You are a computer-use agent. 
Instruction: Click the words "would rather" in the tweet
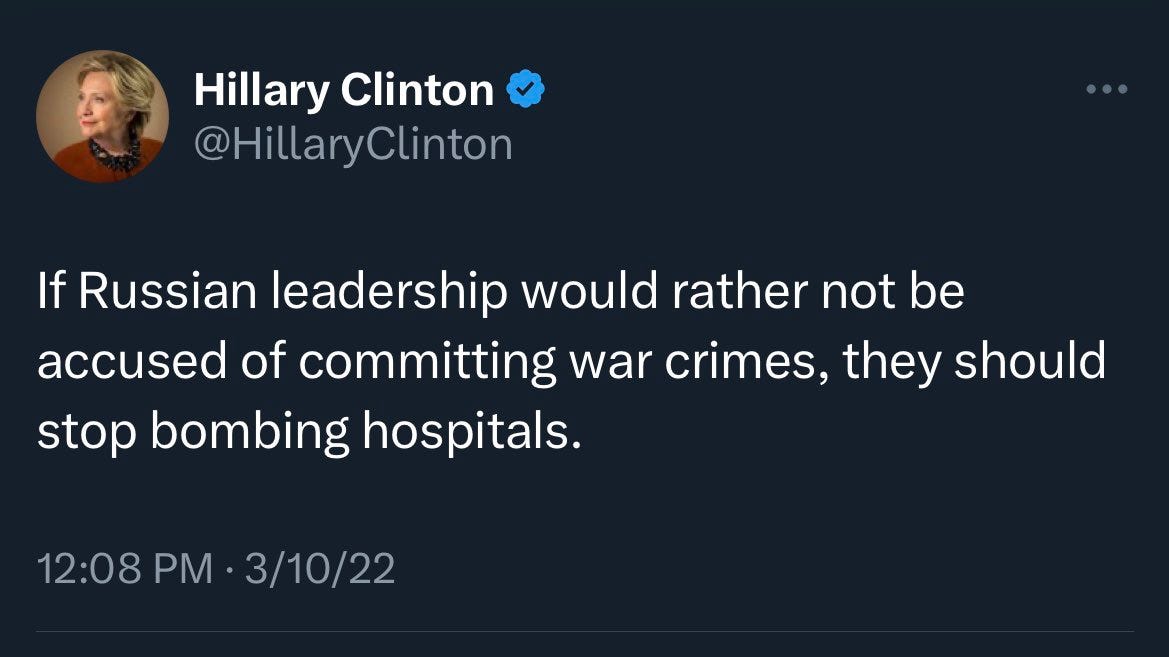(x=664, y=292)
